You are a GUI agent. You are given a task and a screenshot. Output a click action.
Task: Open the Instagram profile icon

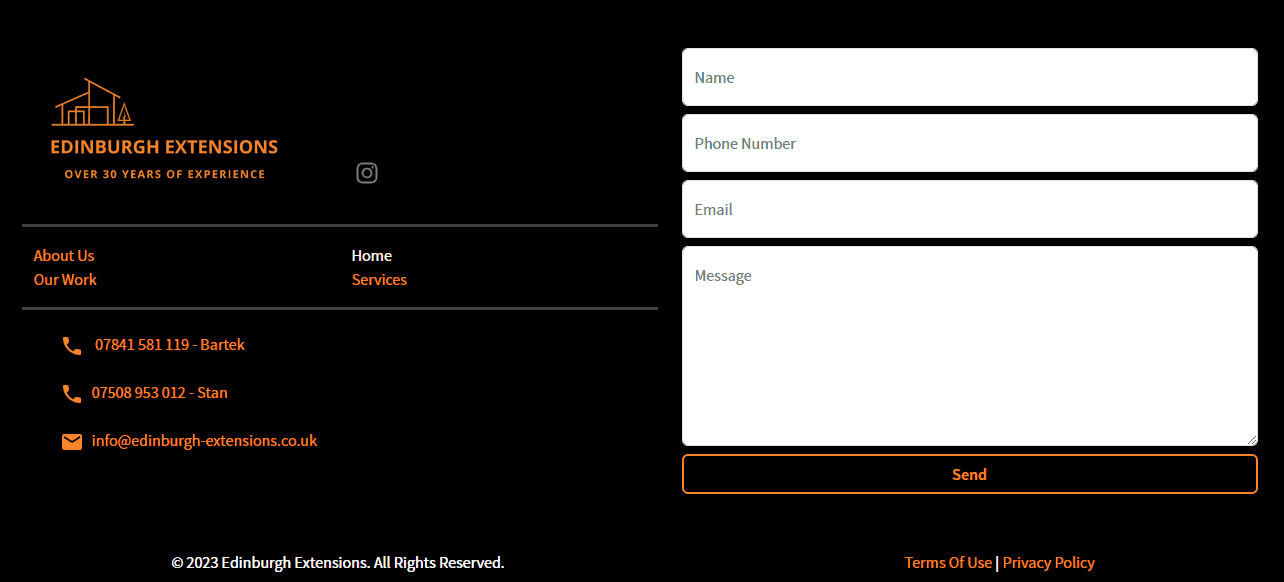366,173
